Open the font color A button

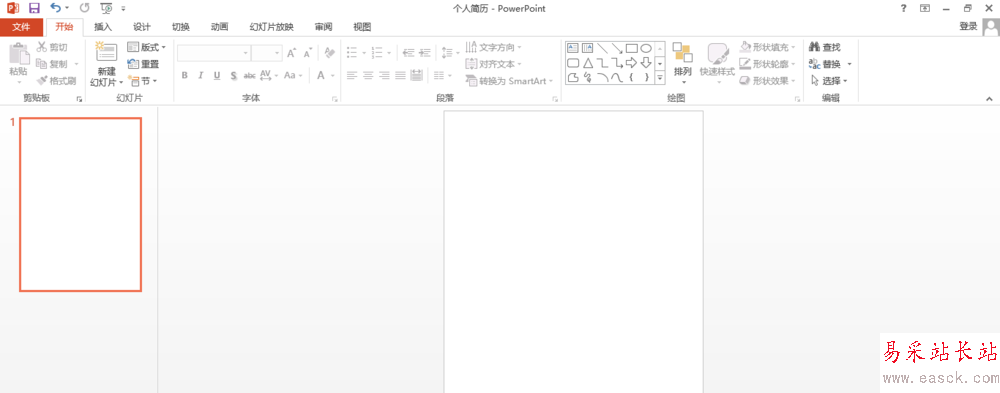coord(321,75)
